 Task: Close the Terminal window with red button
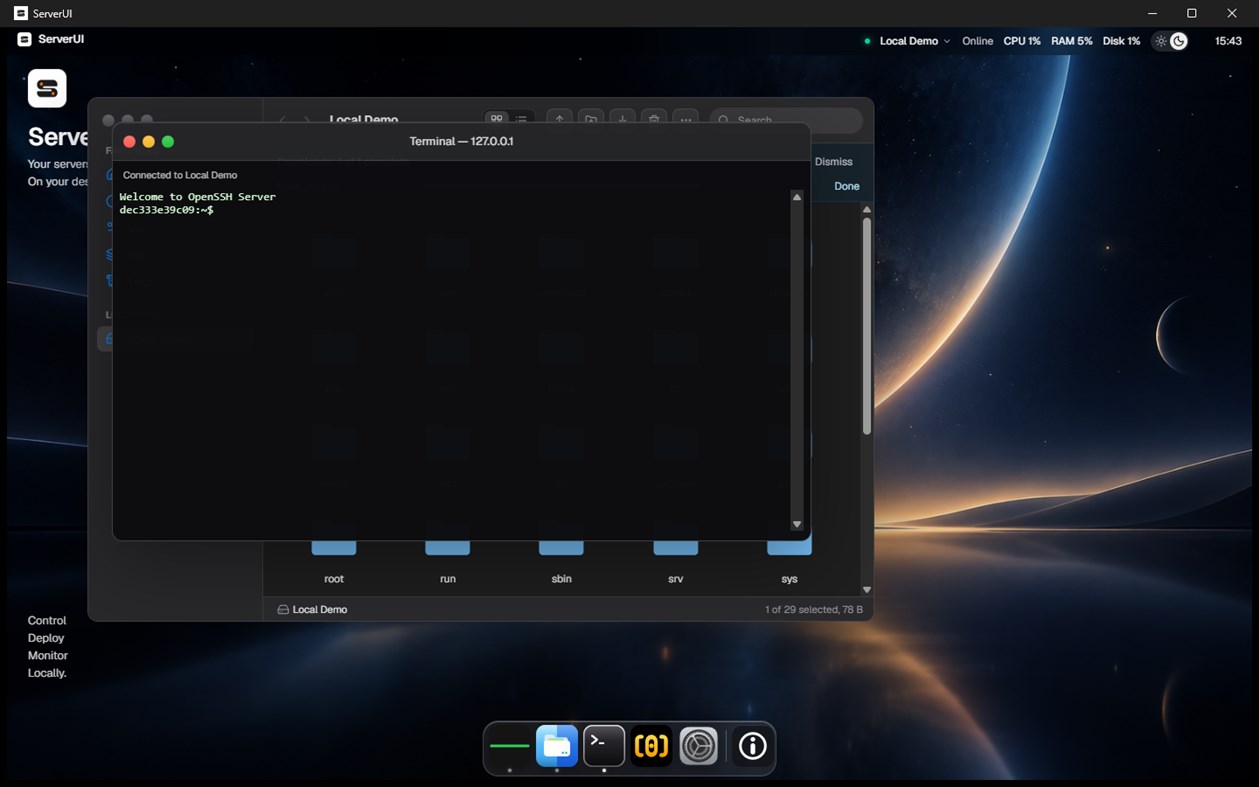pyautogui.click(x=129, y=142)
